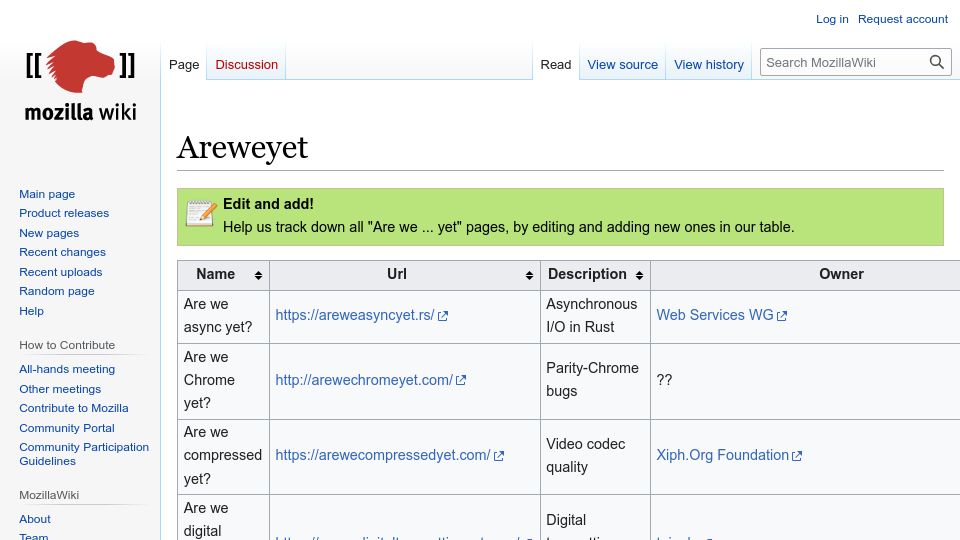Viewport: 960px width, 540px height.
Task: Switch to the Discussion tab
Action: pyautogui.click(x=247, y=64)
